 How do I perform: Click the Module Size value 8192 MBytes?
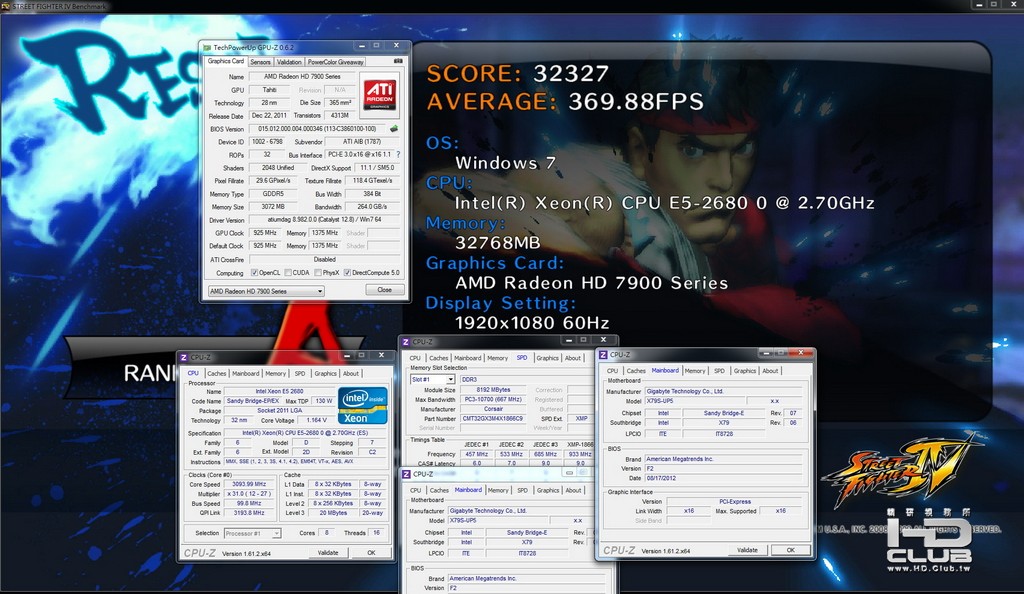[x=492, y=389]
